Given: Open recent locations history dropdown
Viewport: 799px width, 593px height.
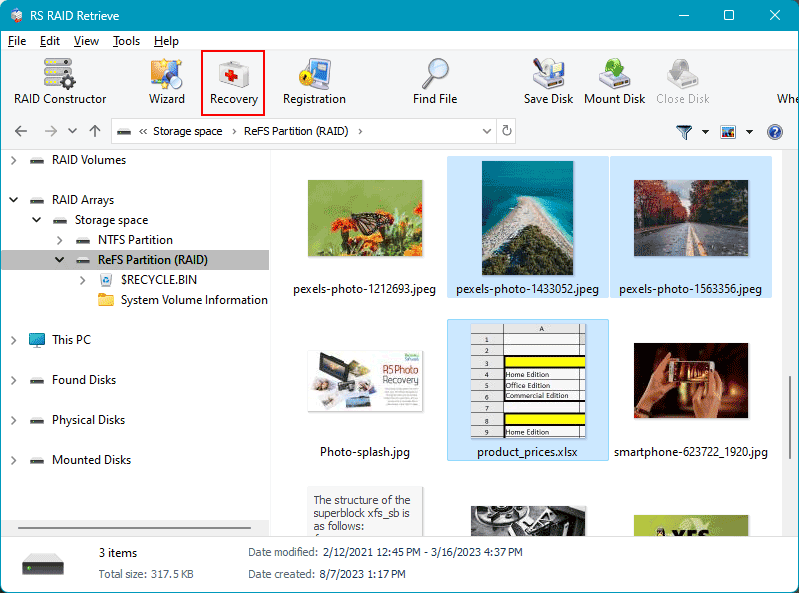Looking at the screenshot, I should 72,131.
